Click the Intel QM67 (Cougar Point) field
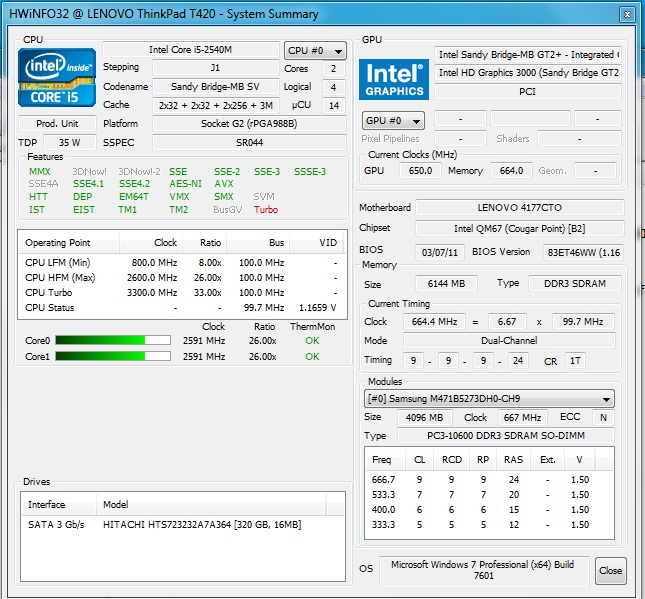645x599 pixels. tap(520, 228)
